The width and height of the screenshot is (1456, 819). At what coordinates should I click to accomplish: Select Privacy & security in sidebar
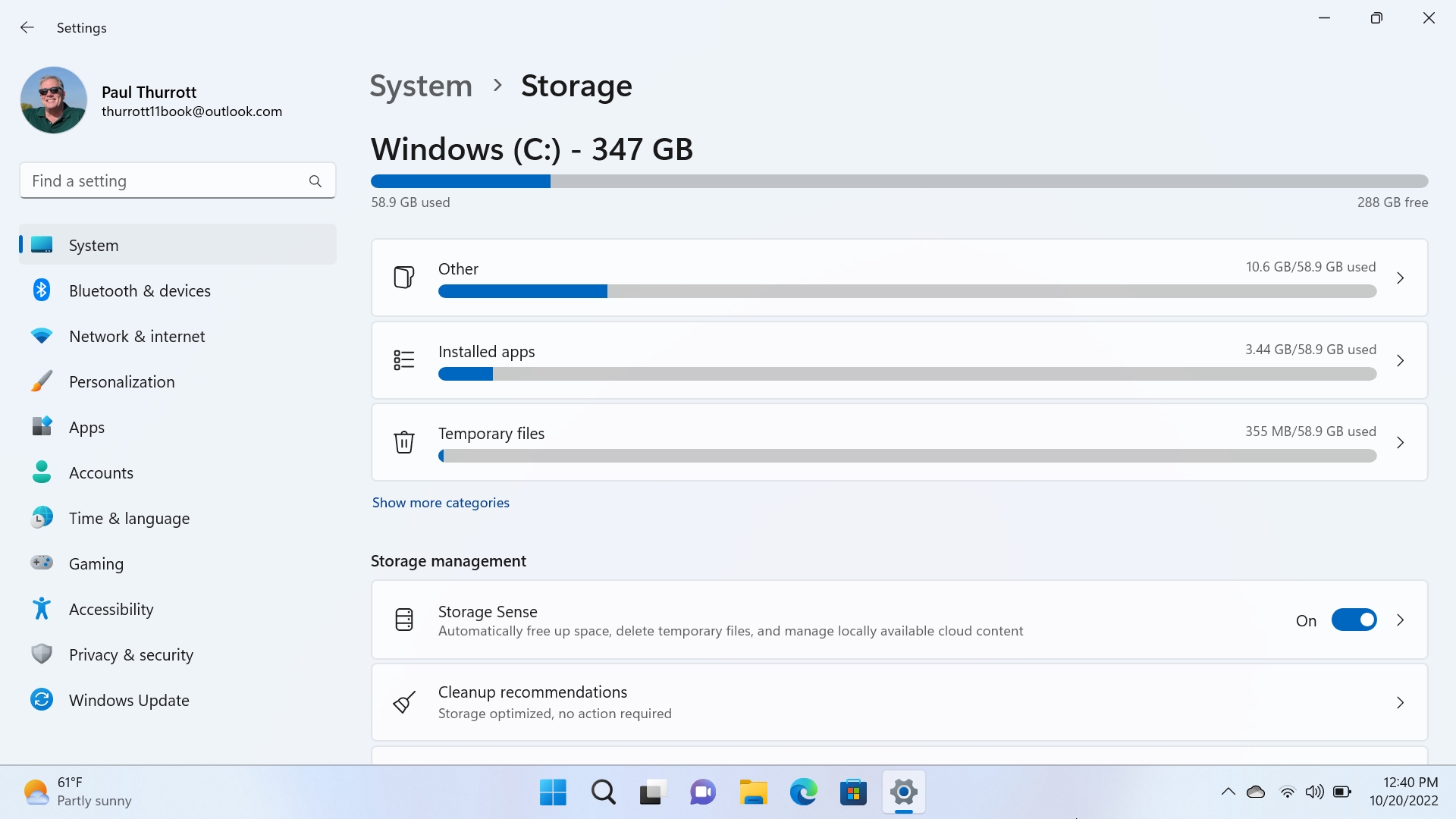[130, 654]
